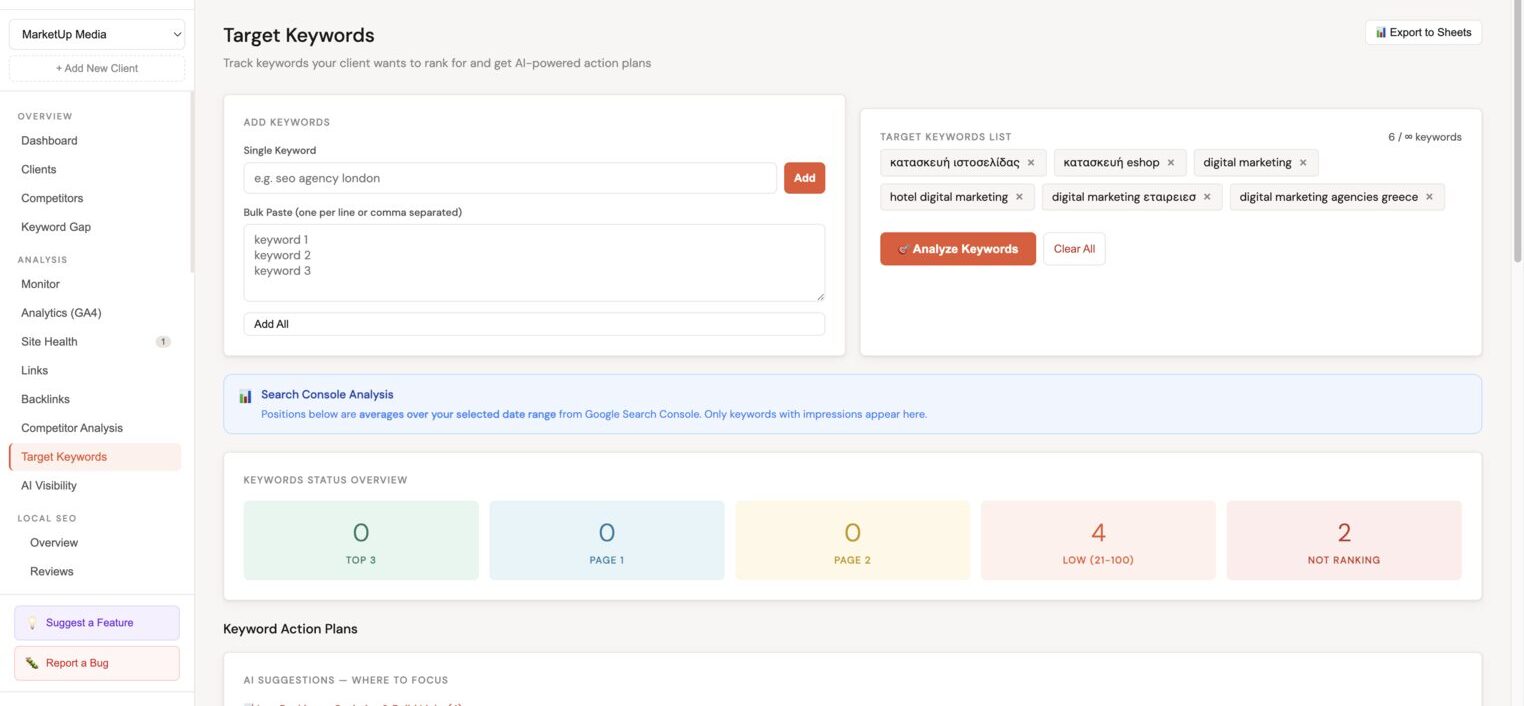This screenshot has width=1524, height=706.
Task: Click the page vertical scrollbar
Action: coord(1518,130)
